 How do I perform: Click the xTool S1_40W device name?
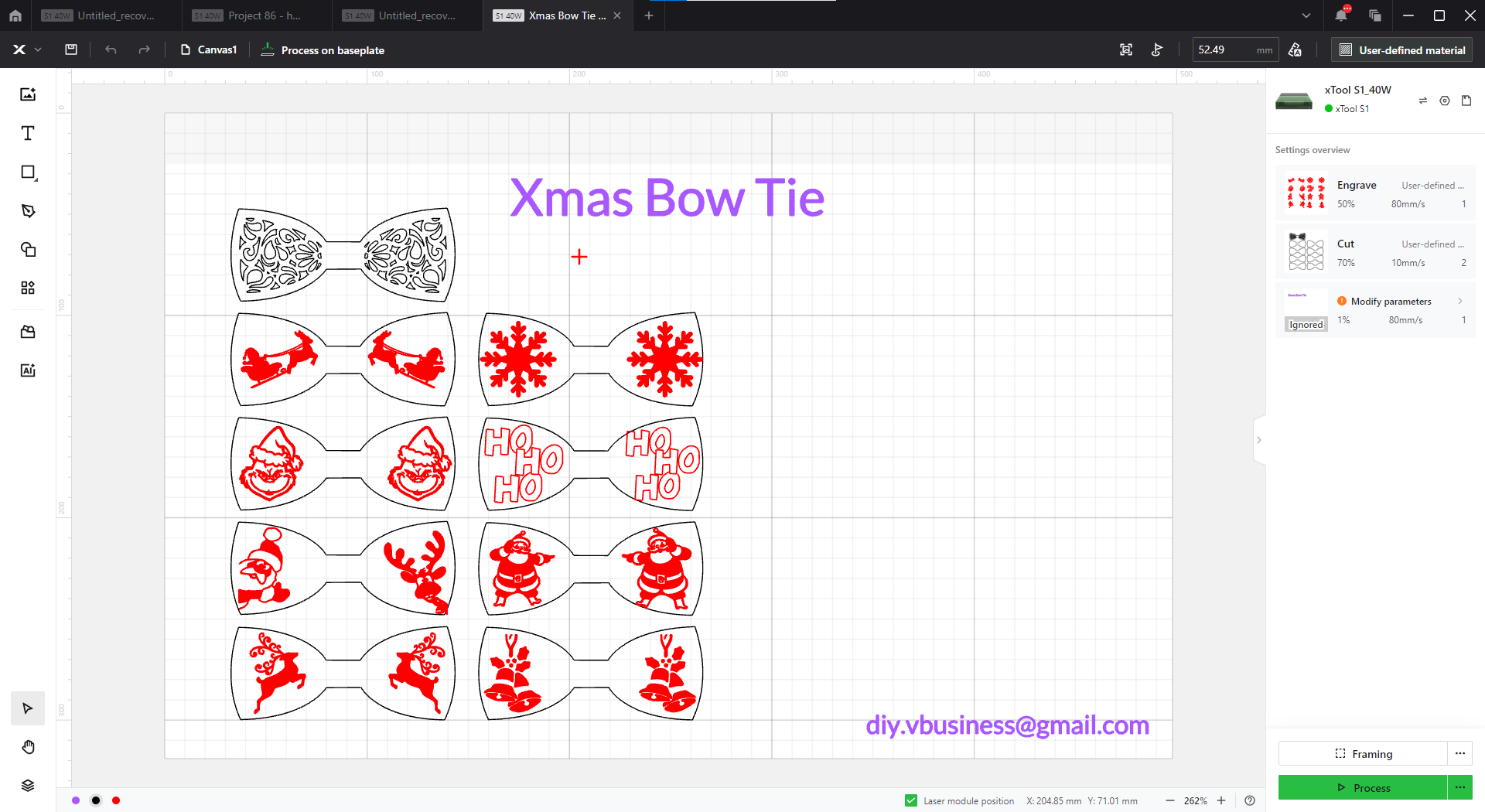pos(1357,90)
